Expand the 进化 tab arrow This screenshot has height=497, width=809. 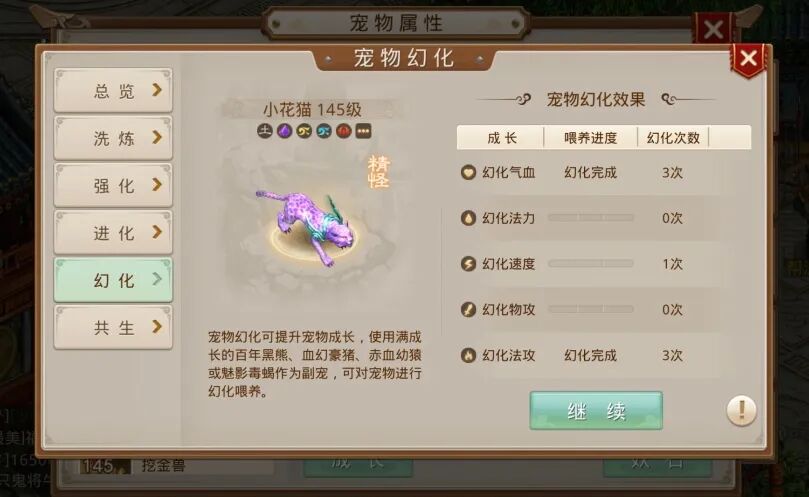coord(157,232)
